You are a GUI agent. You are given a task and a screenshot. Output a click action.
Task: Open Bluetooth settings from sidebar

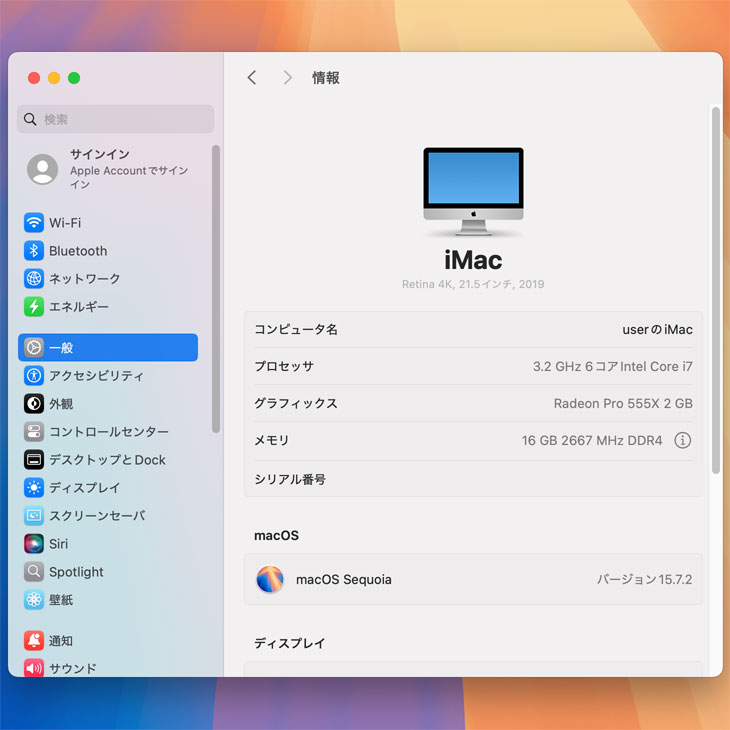point(77,251)
